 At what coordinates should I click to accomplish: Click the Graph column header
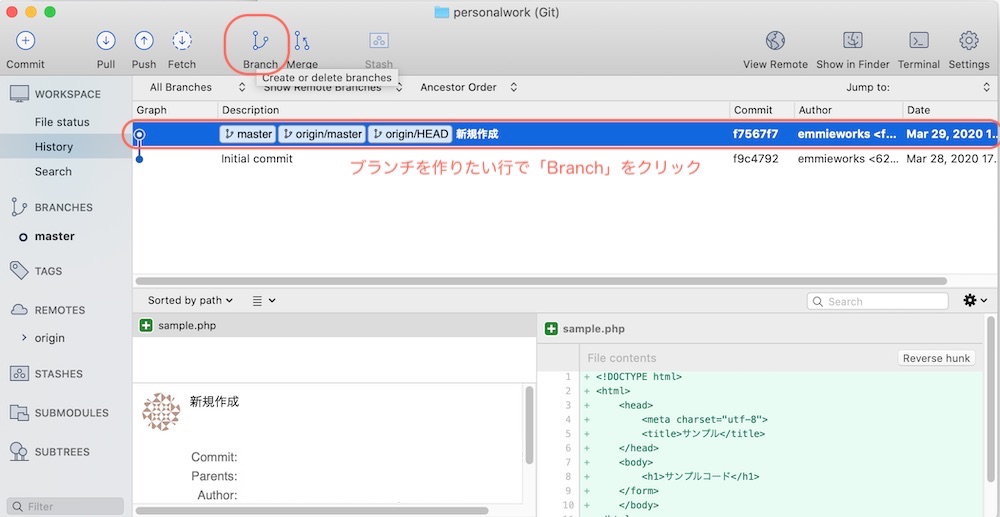[x=175, y=110]
